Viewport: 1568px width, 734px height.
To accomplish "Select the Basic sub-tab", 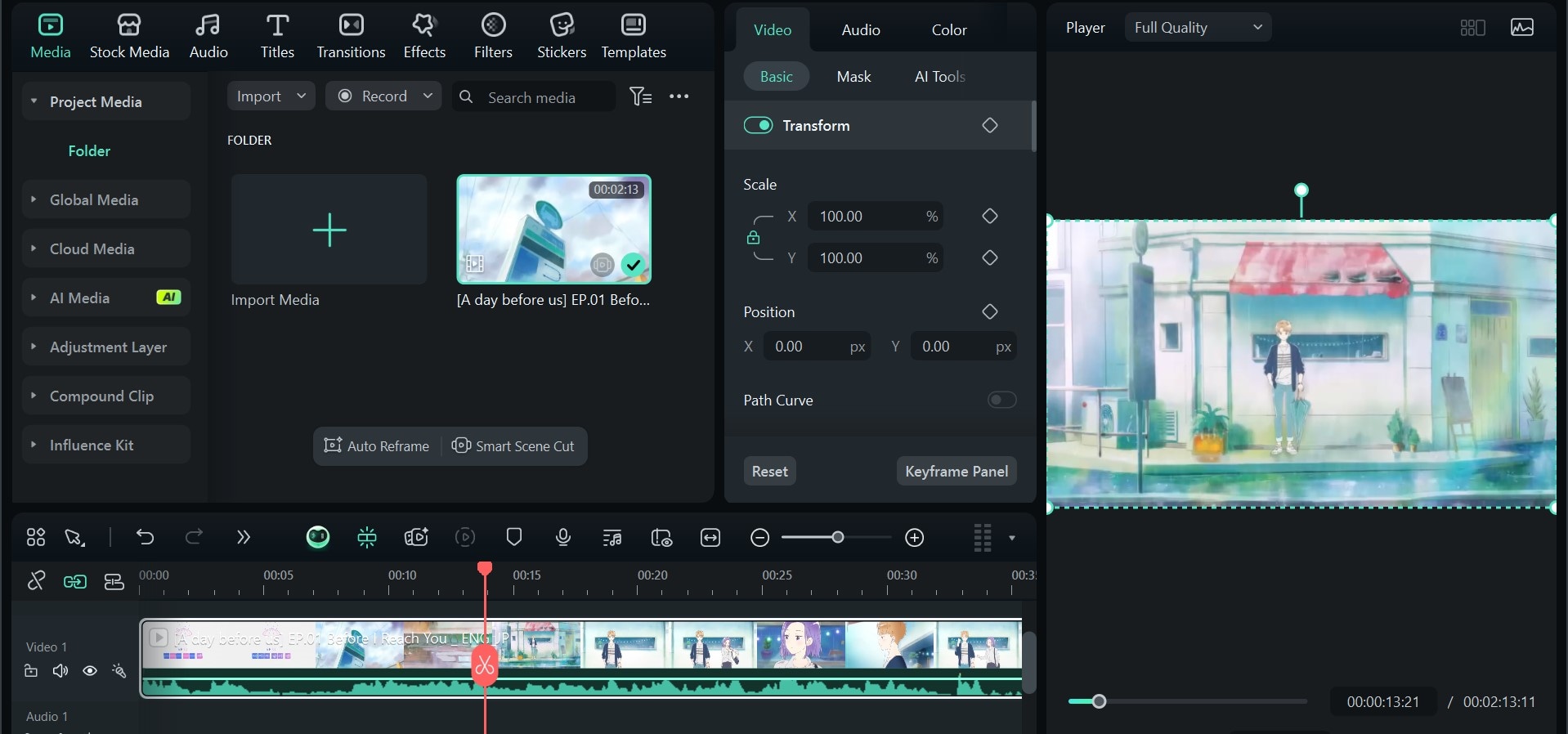I will pyautogui.click(x=776, y=76).
